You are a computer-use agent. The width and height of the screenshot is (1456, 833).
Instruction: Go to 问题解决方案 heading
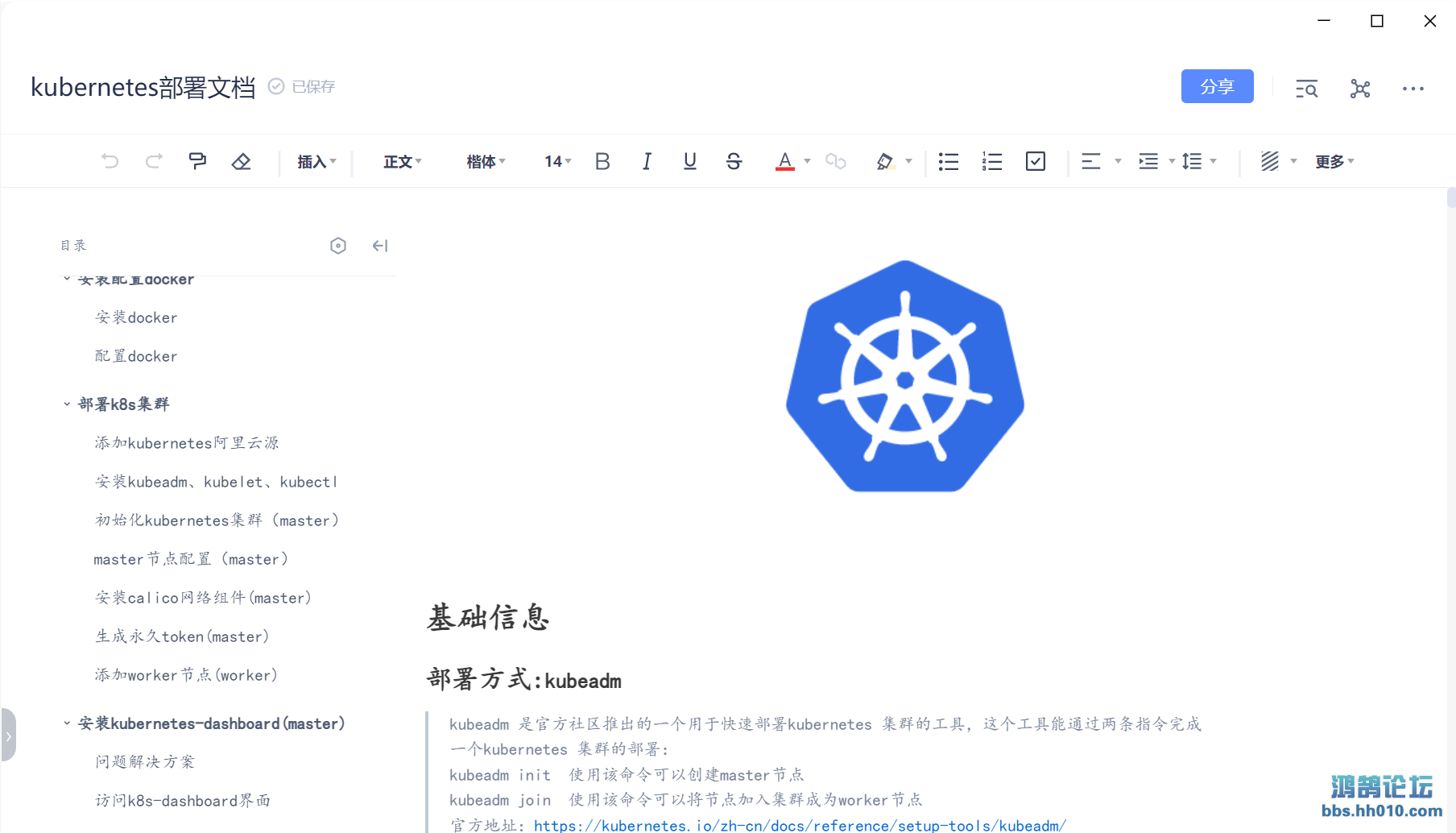(145, 762)
